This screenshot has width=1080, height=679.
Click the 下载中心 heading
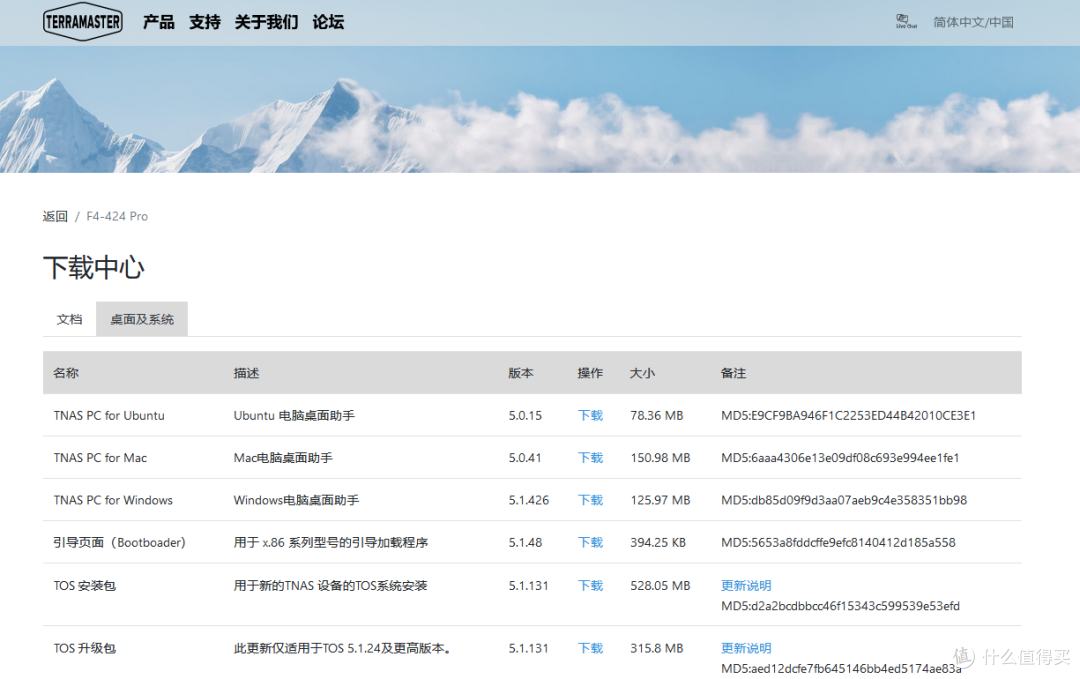click(94, 267)
